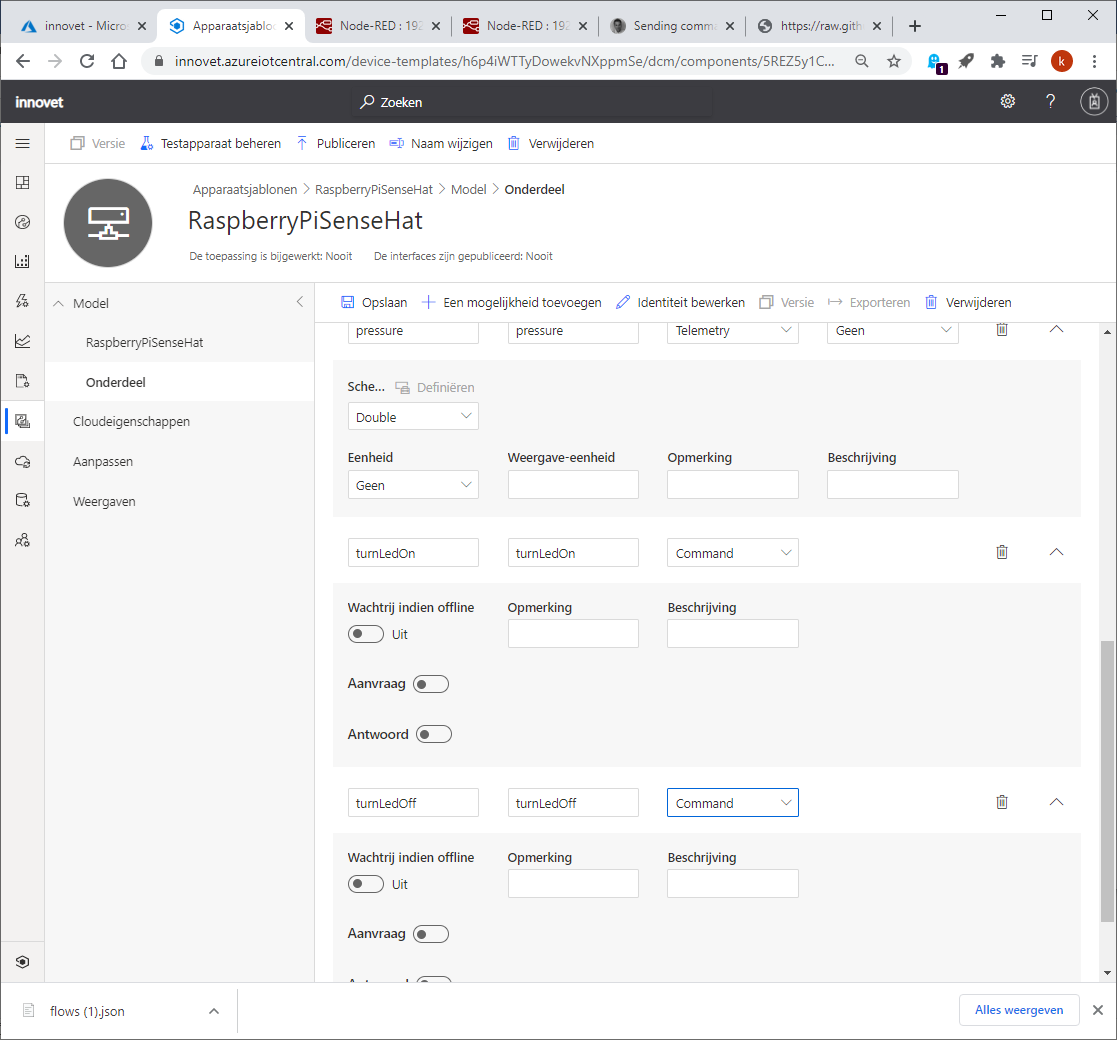Collapse the pressure capability details

click(1056, 330)
